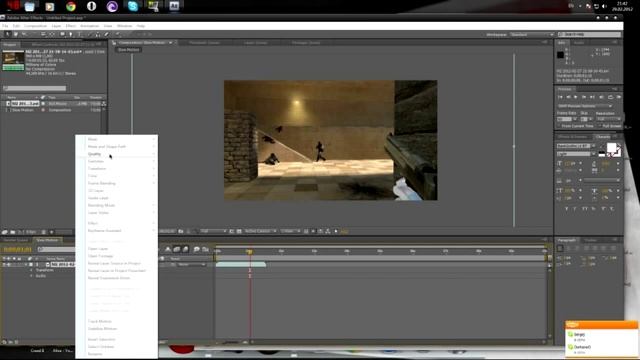Choose Rename in context menu
Viewport: 640px width, 360px height.
(x=117, y=354)
